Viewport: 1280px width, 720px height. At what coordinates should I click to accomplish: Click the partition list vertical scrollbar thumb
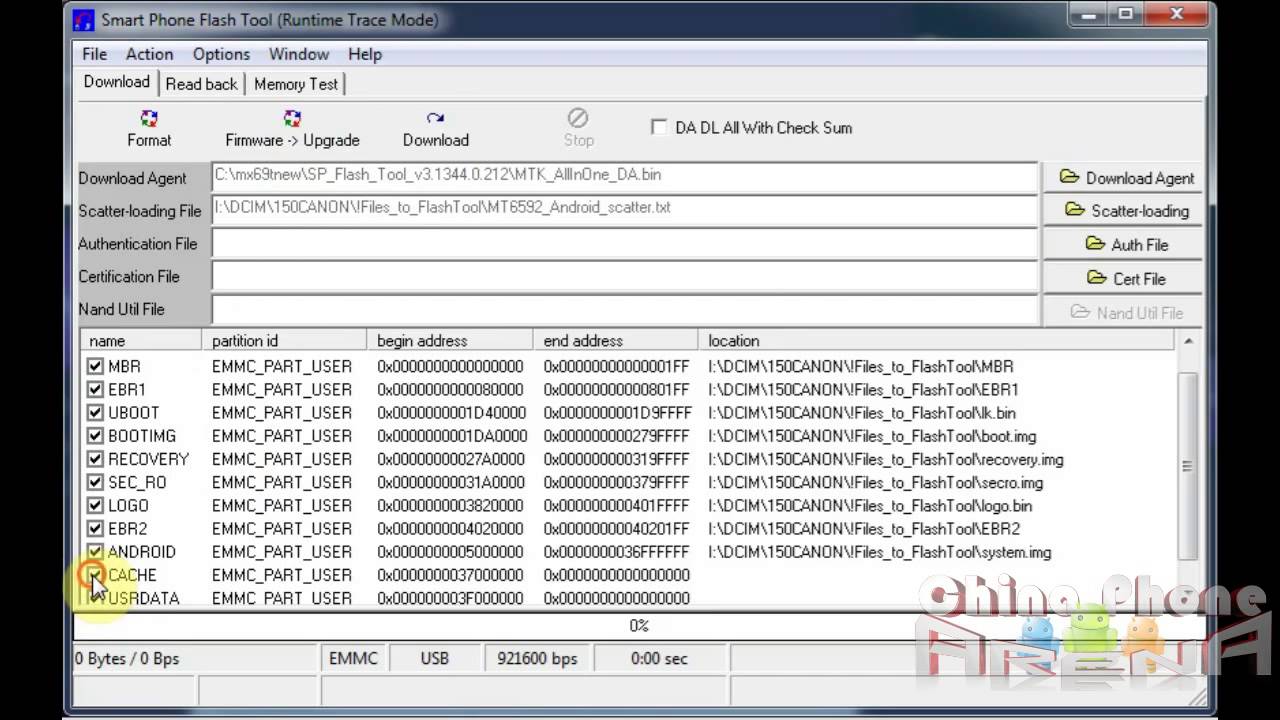coord(1188,465)
